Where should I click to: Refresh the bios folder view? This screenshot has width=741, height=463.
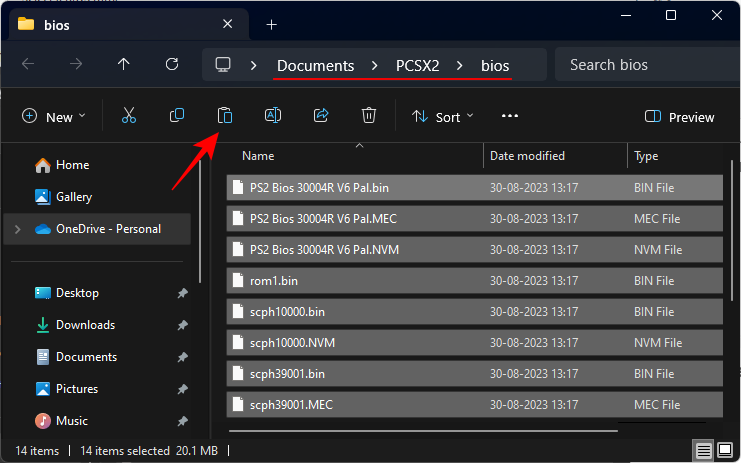[x=172, y=64]
